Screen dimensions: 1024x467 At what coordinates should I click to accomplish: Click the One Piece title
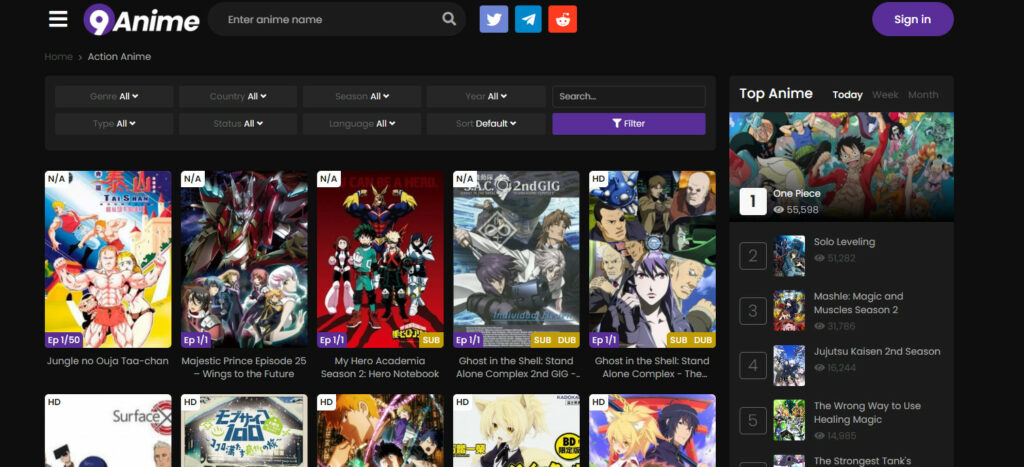[x=797, y=193]
